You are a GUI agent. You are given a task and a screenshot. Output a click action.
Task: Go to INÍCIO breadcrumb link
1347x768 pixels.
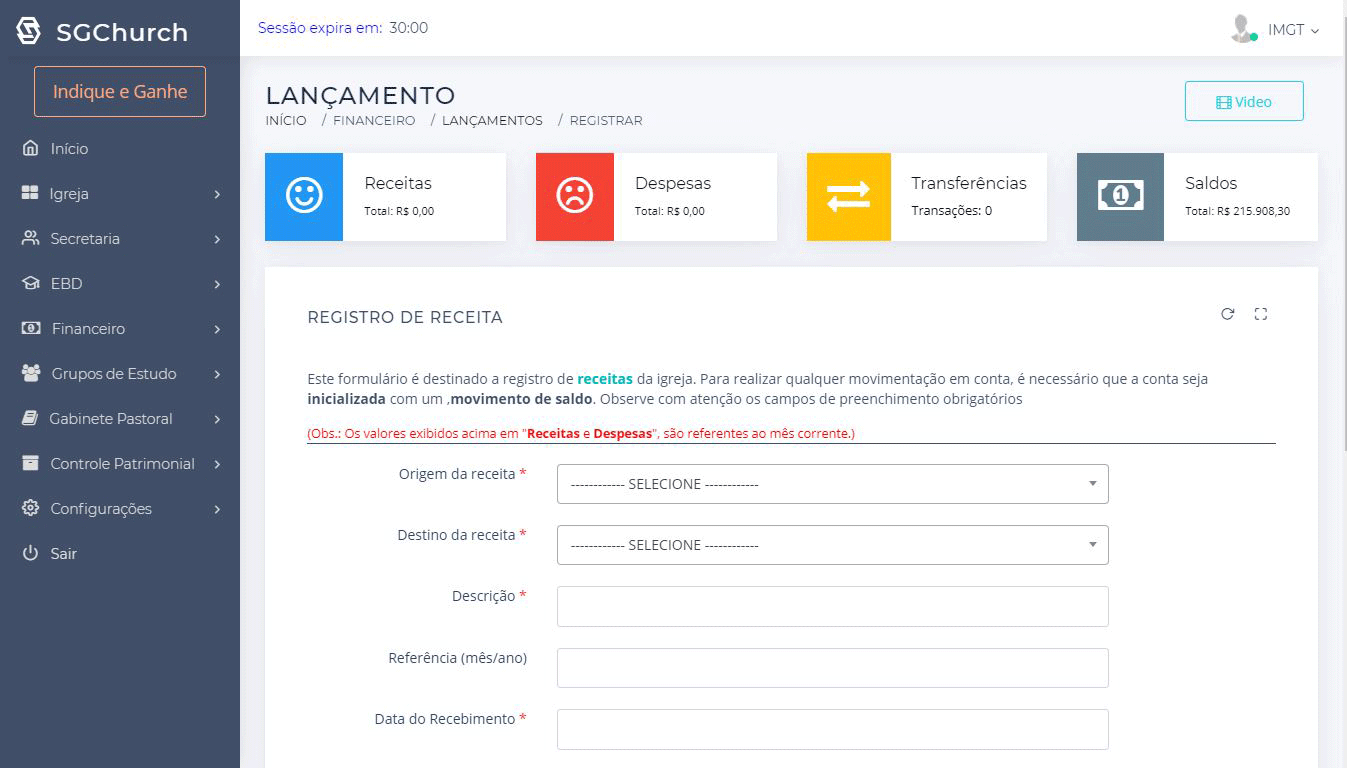(286, 120)
